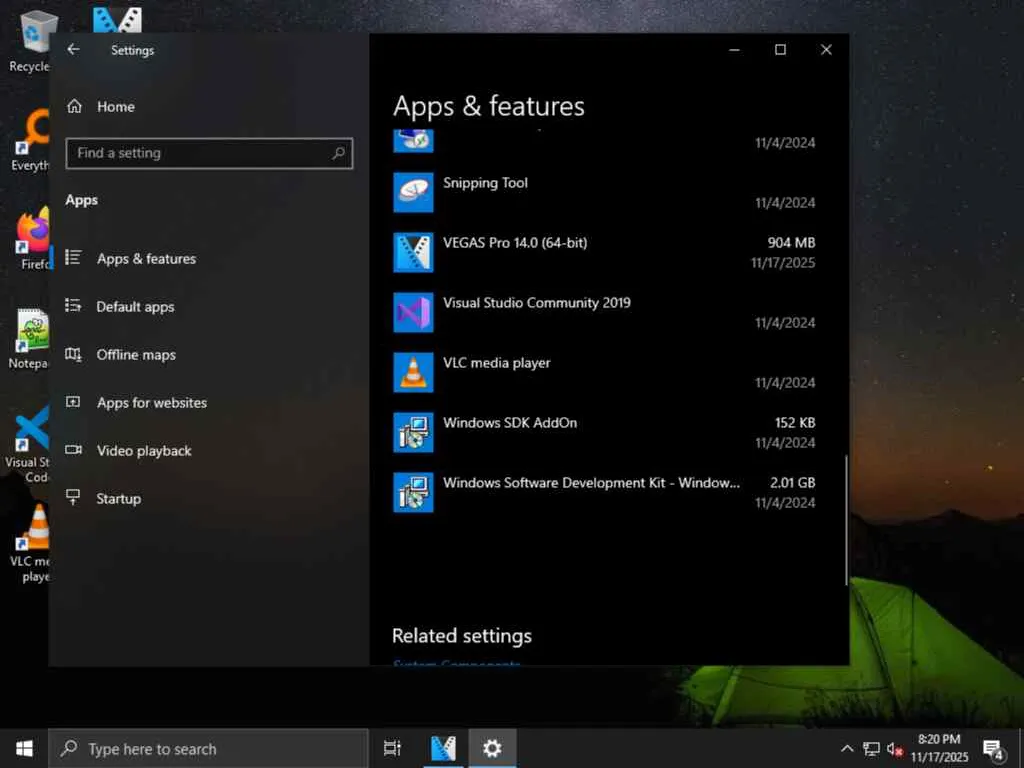This screenshot has width=1024, height=768.
Task: Show hidden system tray icons
Action: [846, 749]
